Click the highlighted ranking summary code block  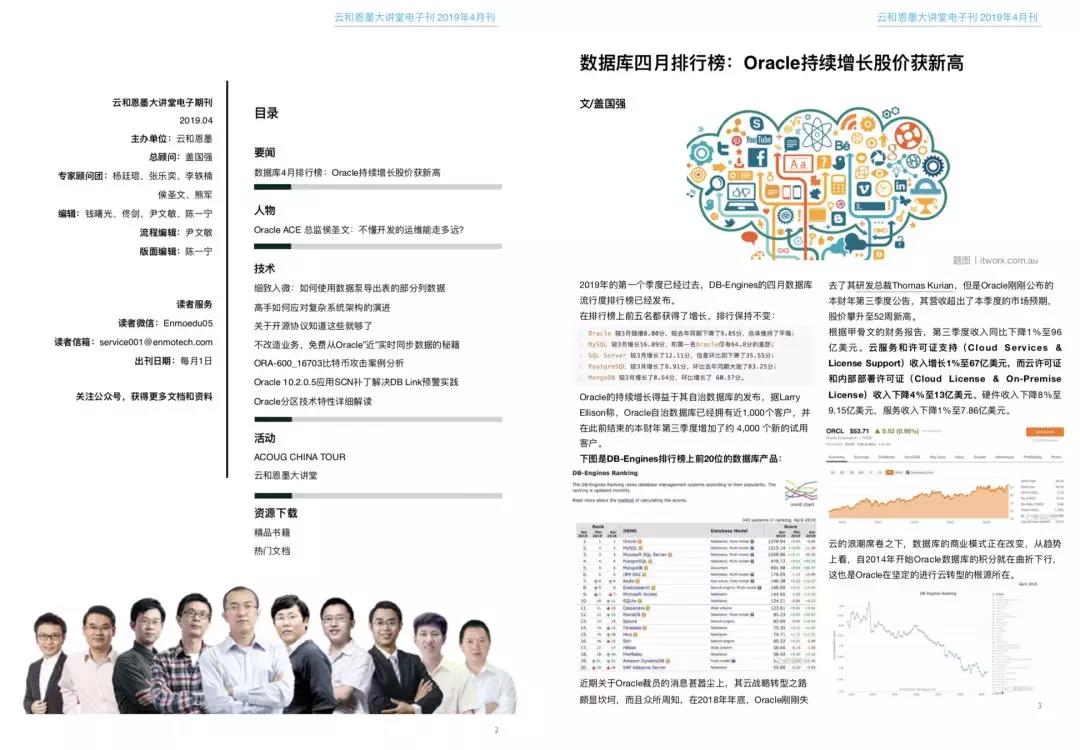tap(696, 355)
